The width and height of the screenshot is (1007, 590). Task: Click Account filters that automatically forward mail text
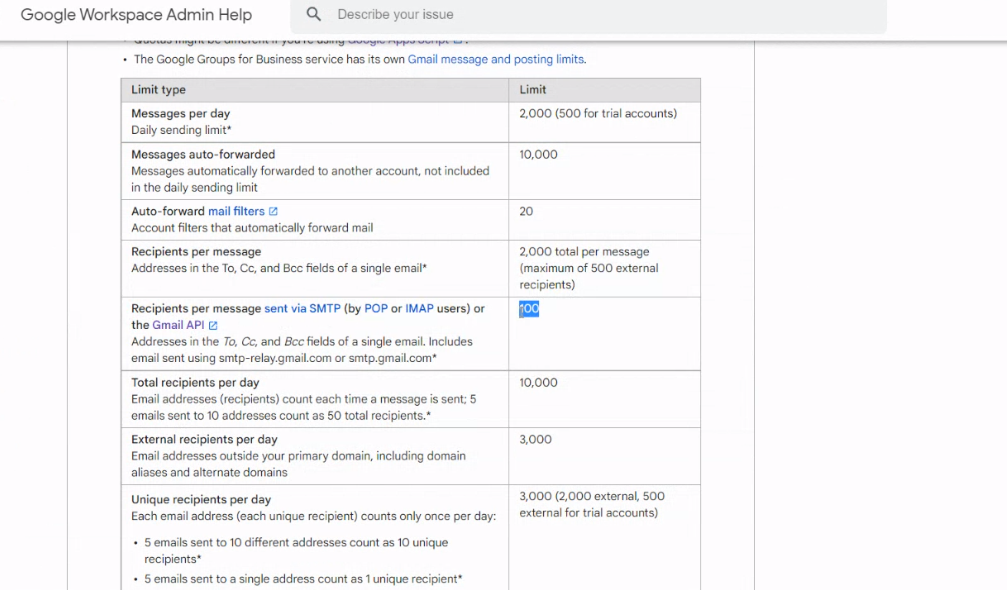tap(252, 228)
